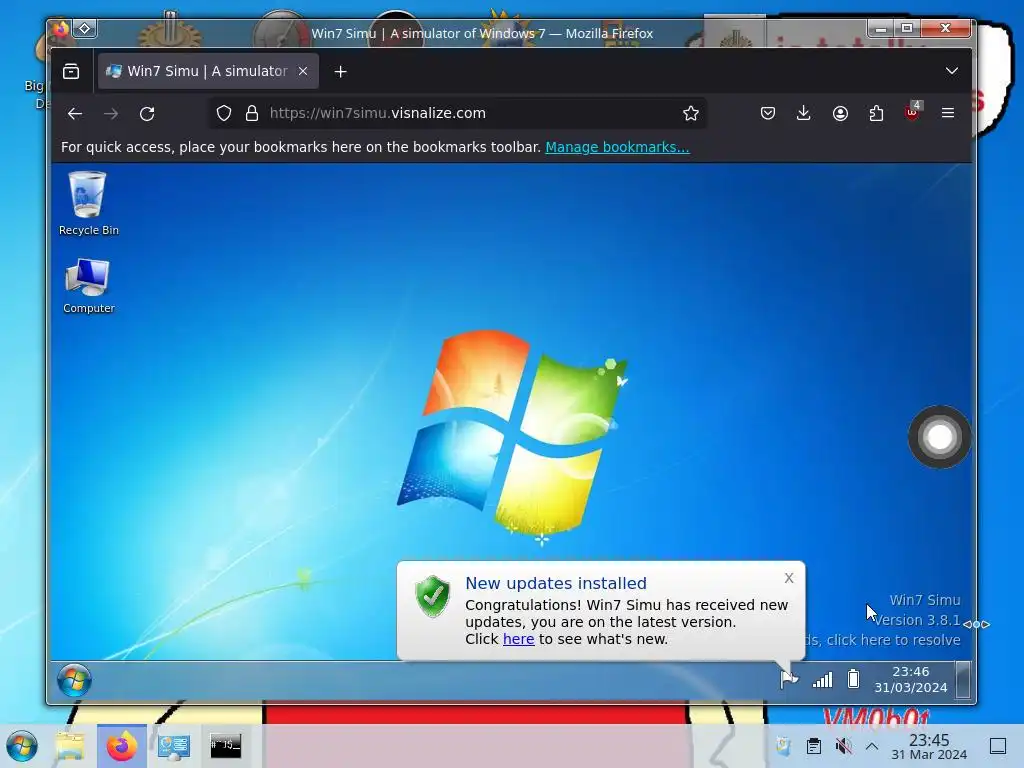Open tracking protection shield in address bar
This screenshot has height=768, width=1024.
point(224,114)
